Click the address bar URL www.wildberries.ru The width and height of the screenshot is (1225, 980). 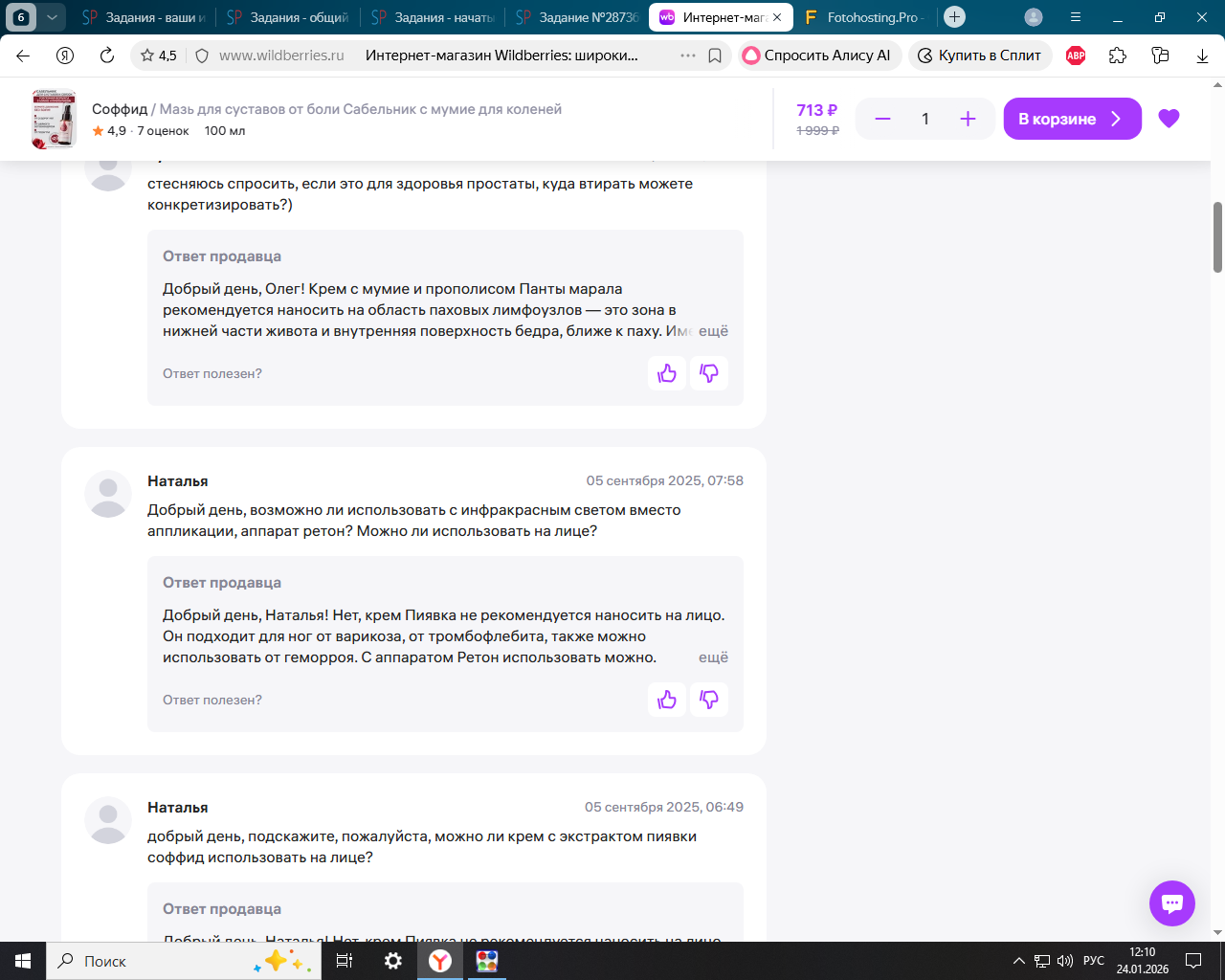[281, 56]
